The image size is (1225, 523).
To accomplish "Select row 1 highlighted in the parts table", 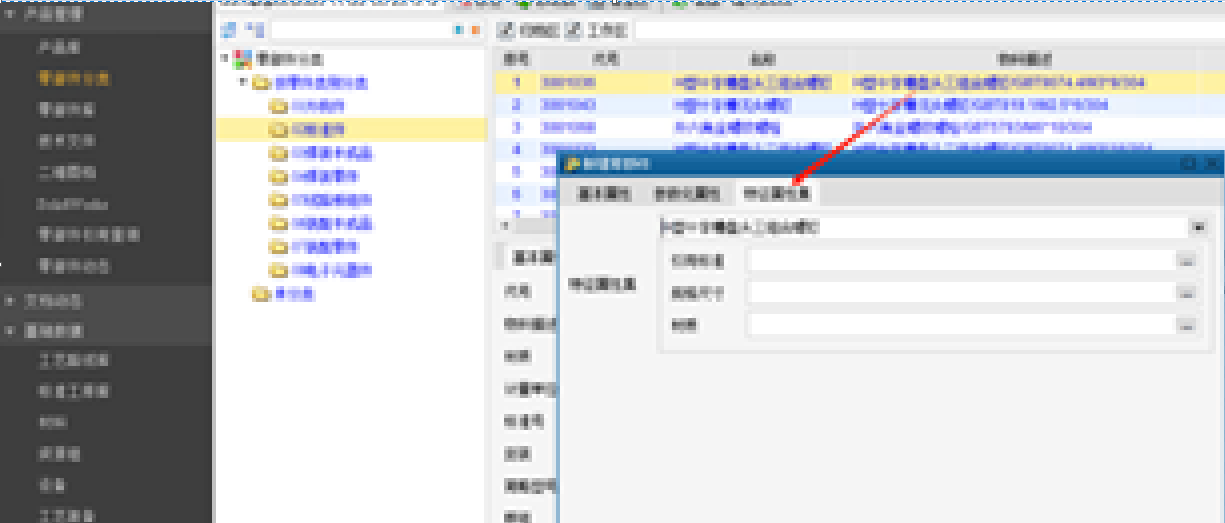I will coord(860,83).
